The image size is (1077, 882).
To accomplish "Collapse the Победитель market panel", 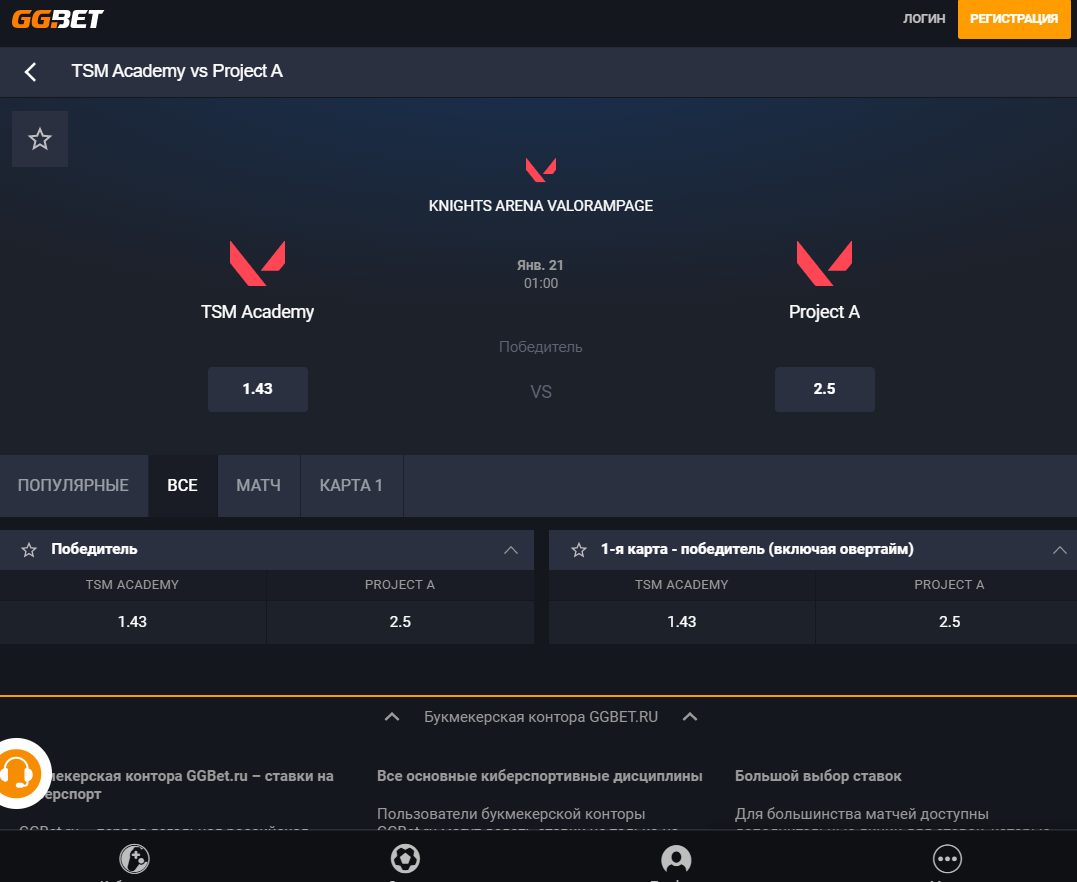I will pyautogui.click(x=511, y=550).
